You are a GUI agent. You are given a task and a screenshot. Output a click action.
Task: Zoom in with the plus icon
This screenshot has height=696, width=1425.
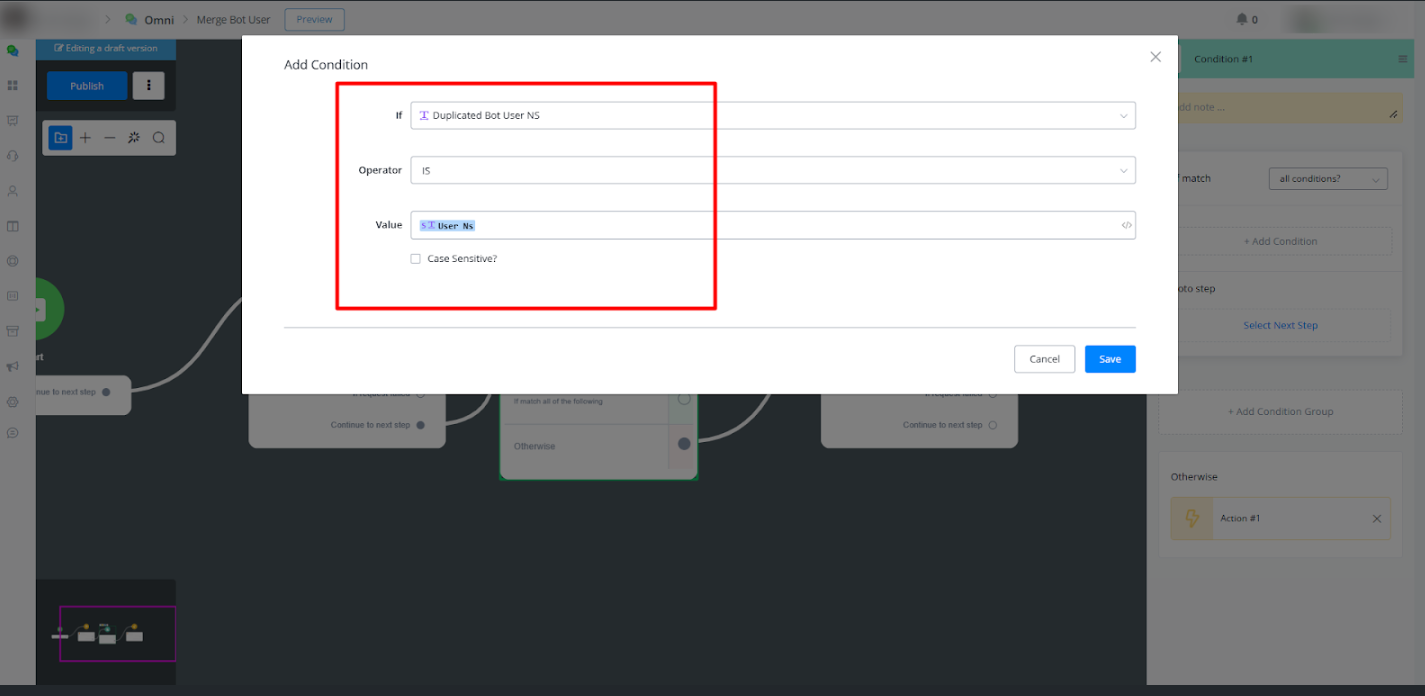tap(86, 138)
